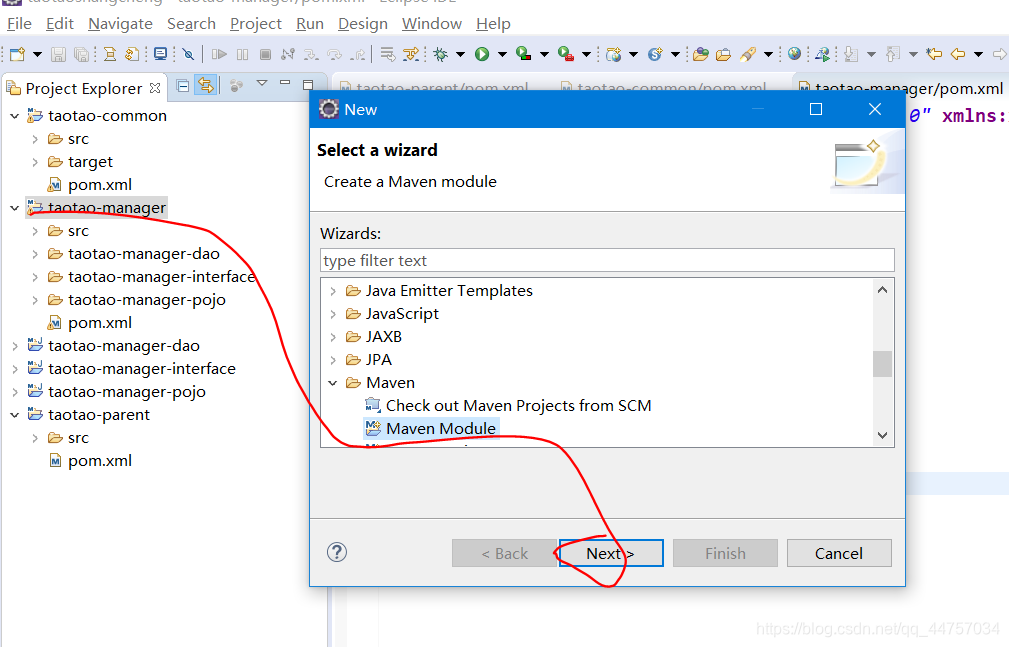Open the Run dropdown arrow
The width and height of the screenshot is (1009, 647).
click(502, 54)
